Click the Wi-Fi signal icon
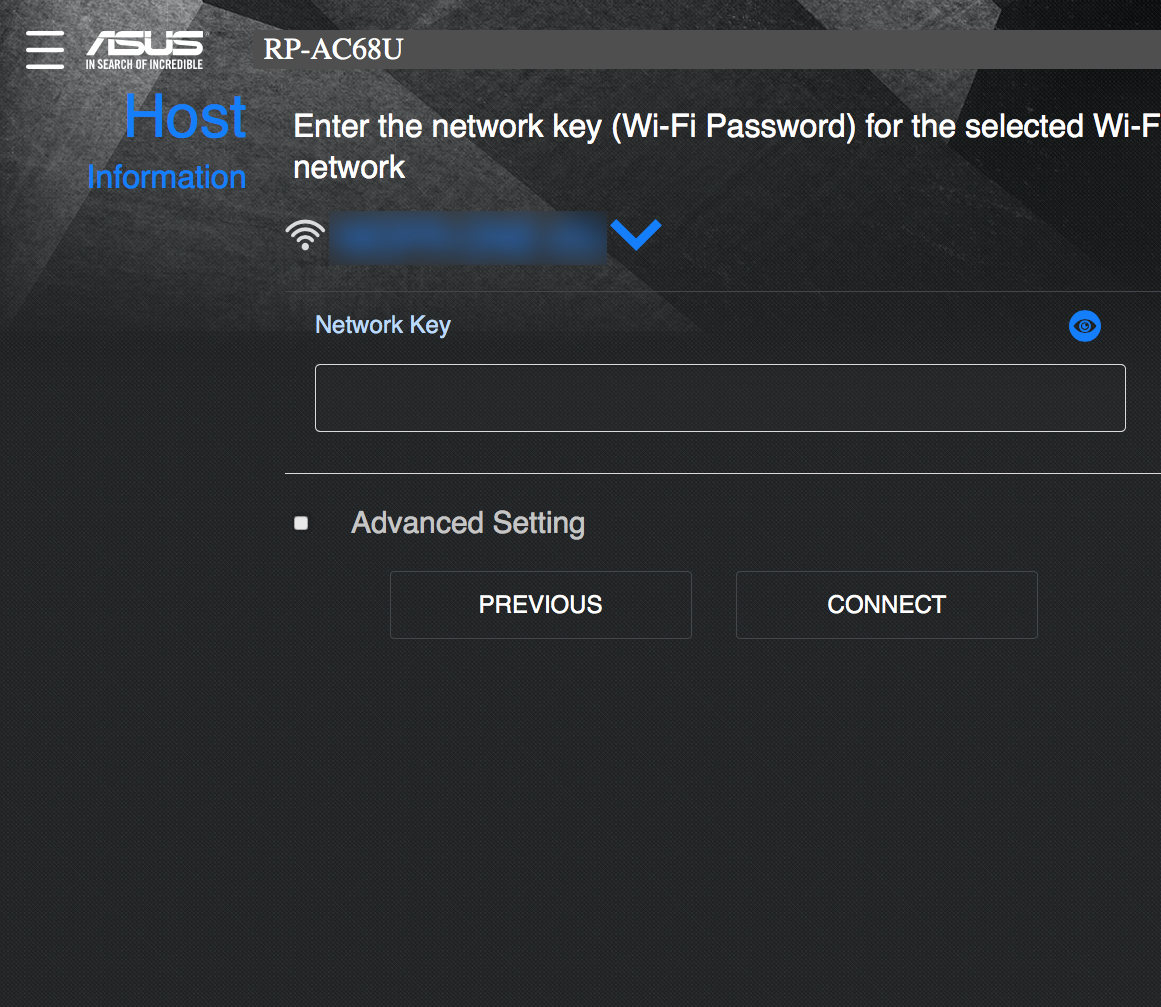The height and width of the screenshot is (1007, 1161). point(305,236)
